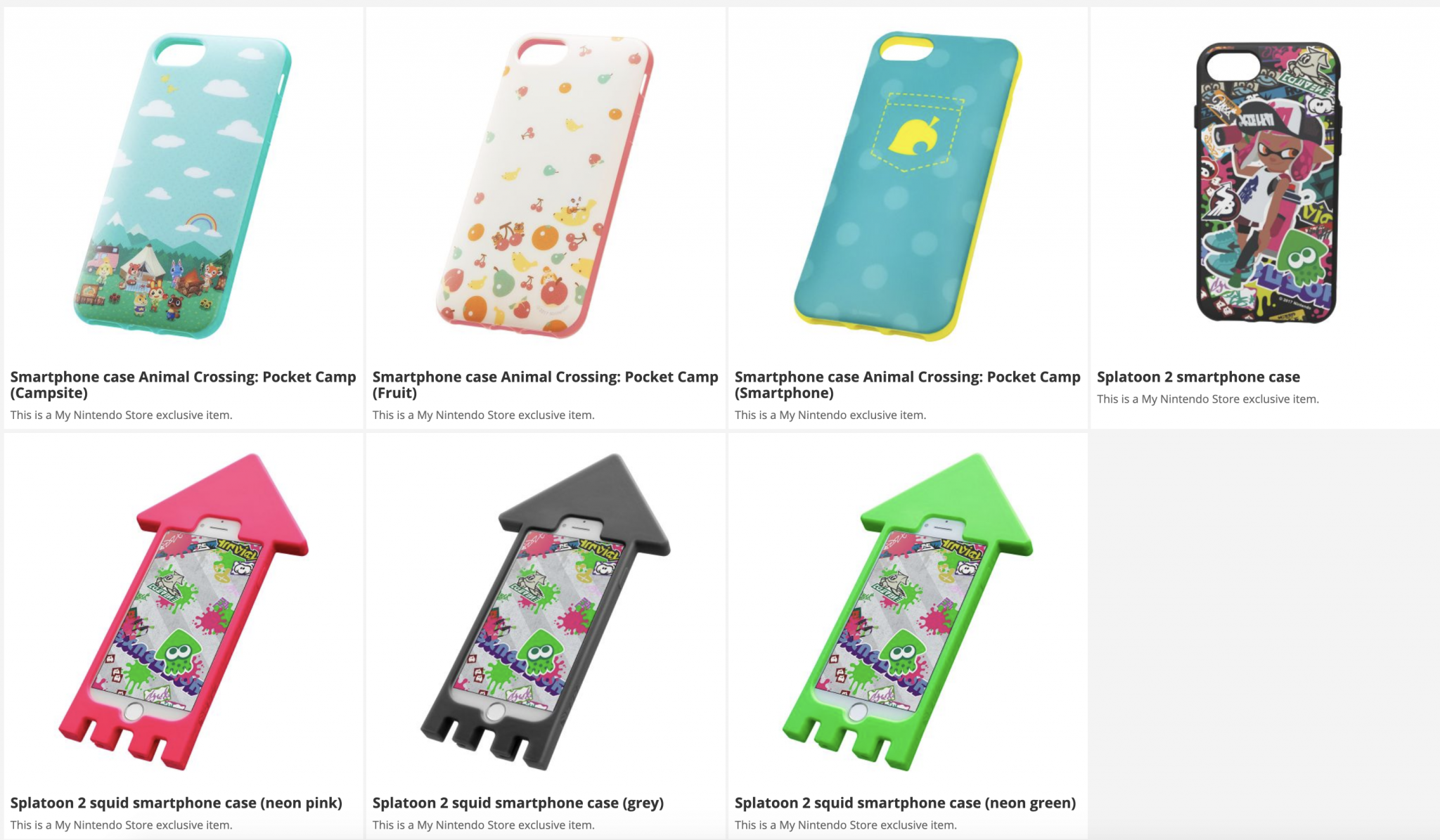Click exclusive item note under grey squid case
This screenshot has height=840, width=1440.
483,825
